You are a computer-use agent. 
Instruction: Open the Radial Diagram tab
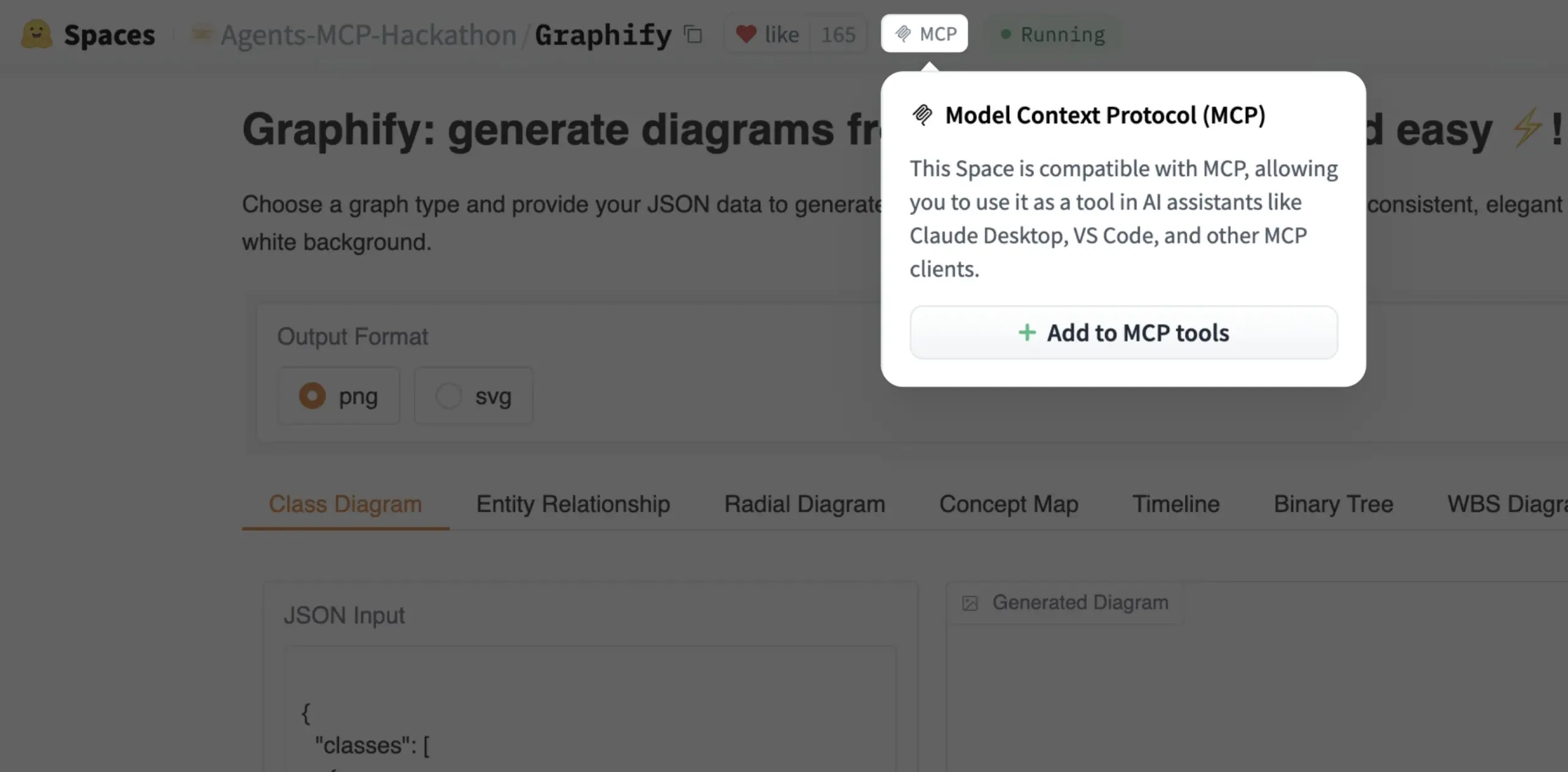click(x=805, y=504)
